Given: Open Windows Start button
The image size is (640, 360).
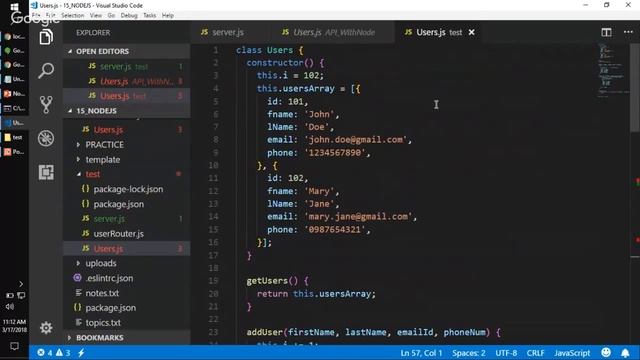Looking at the screenshot, I should pyautogui.click(x=14, y=7).
